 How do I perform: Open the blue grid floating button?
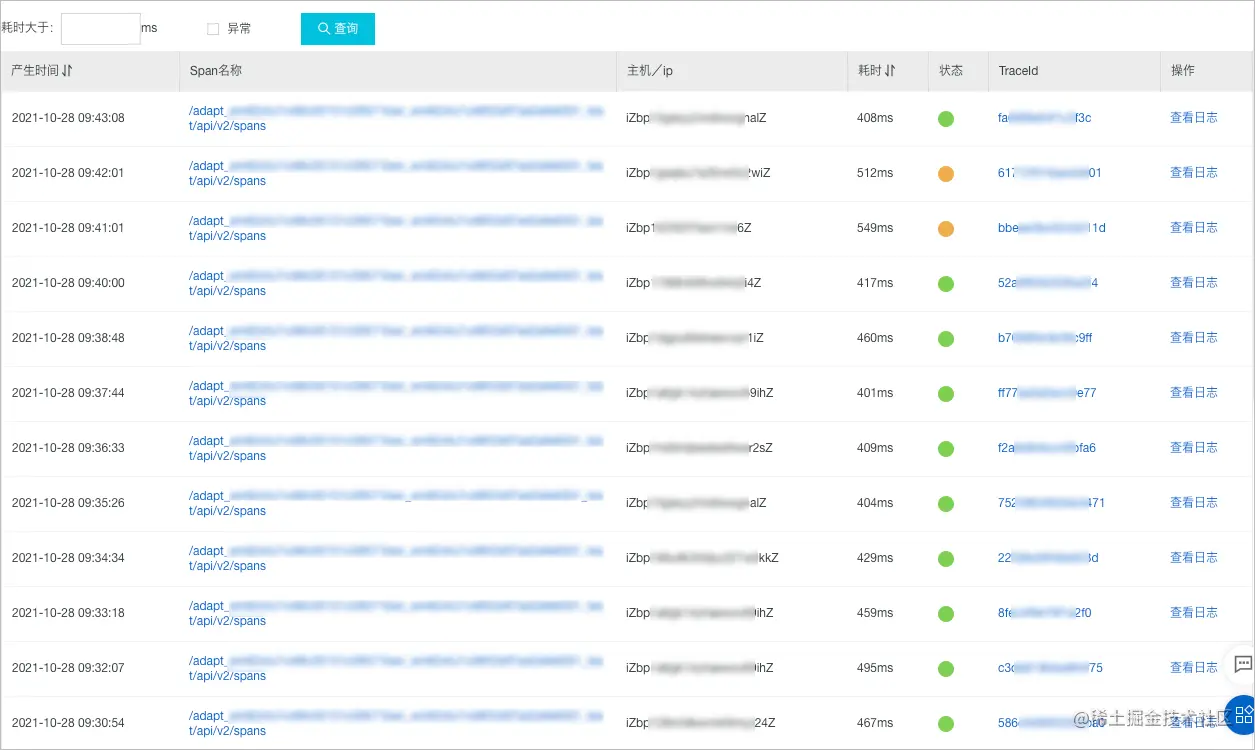tap(1242, 714)
